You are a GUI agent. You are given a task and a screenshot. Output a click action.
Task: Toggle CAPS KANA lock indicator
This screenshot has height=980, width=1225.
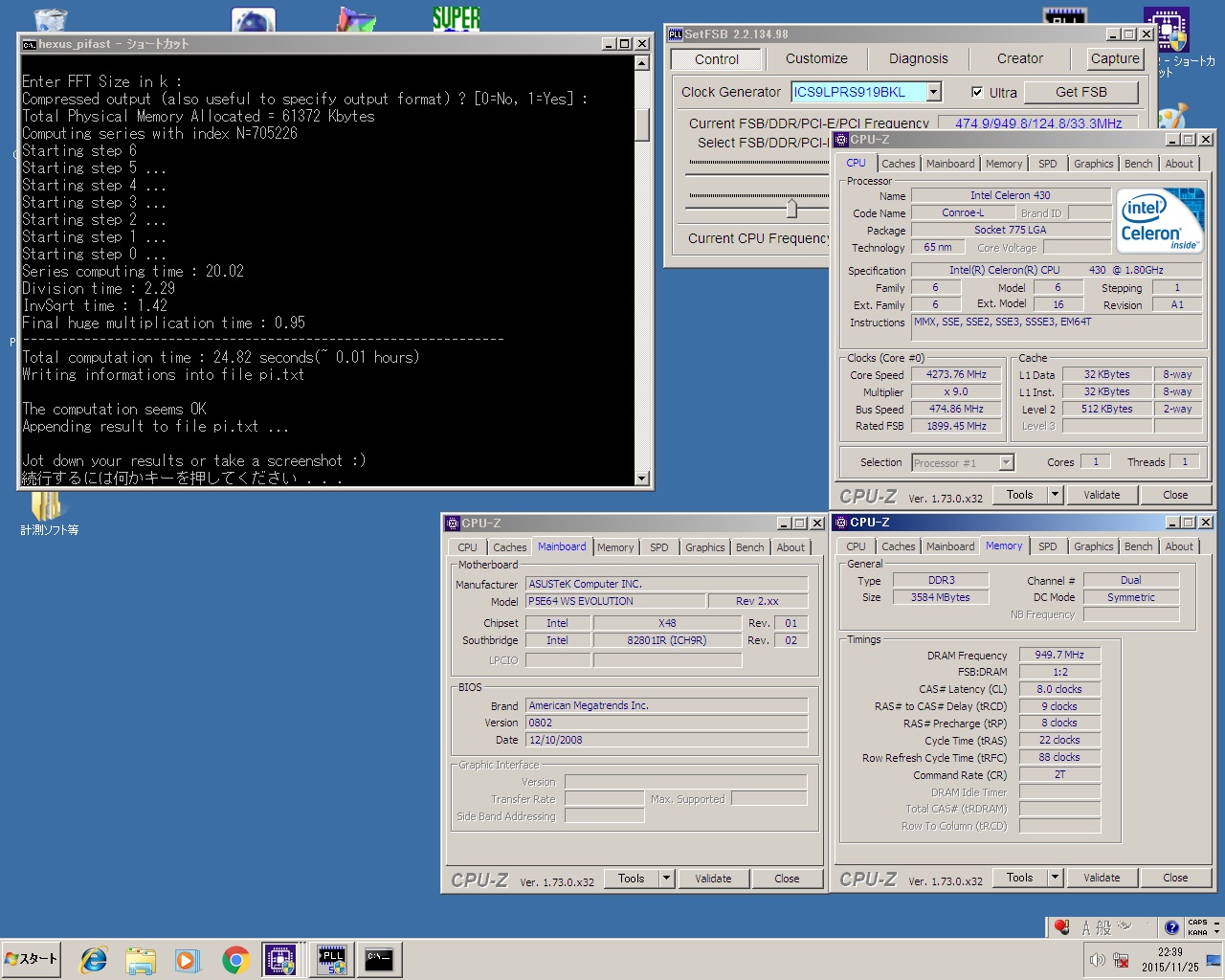pos(1197,927)
